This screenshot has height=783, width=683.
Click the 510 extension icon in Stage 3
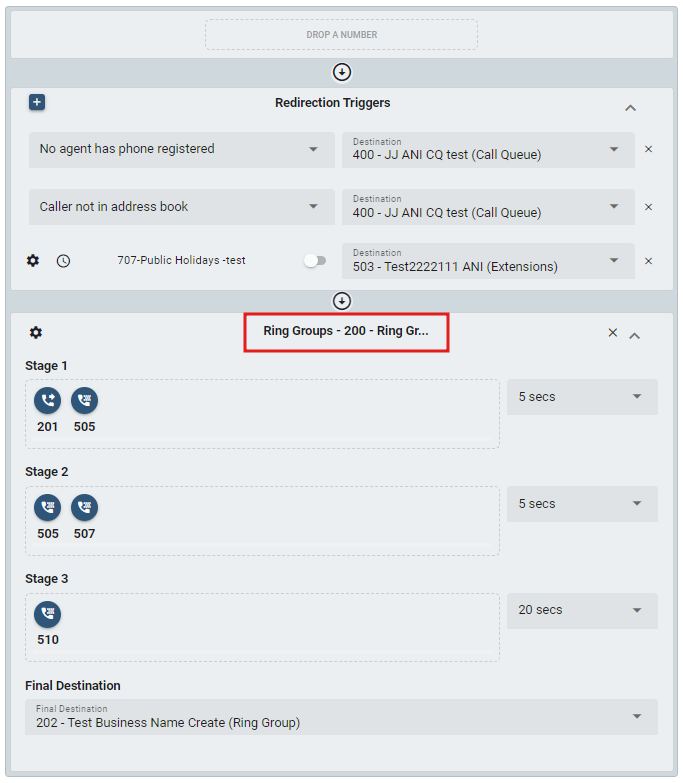point(47,614)
